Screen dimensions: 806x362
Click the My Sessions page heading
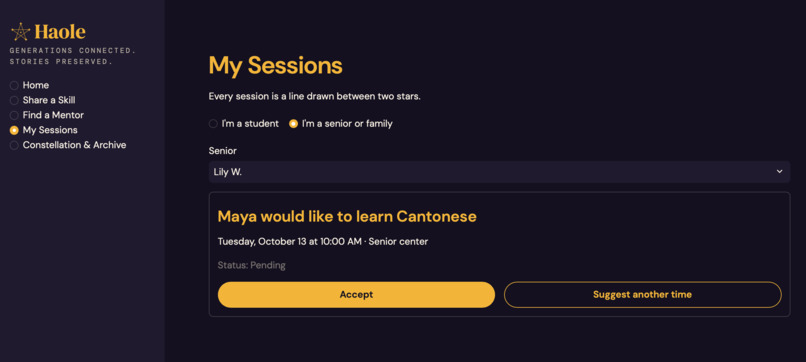tap(276, 66)
